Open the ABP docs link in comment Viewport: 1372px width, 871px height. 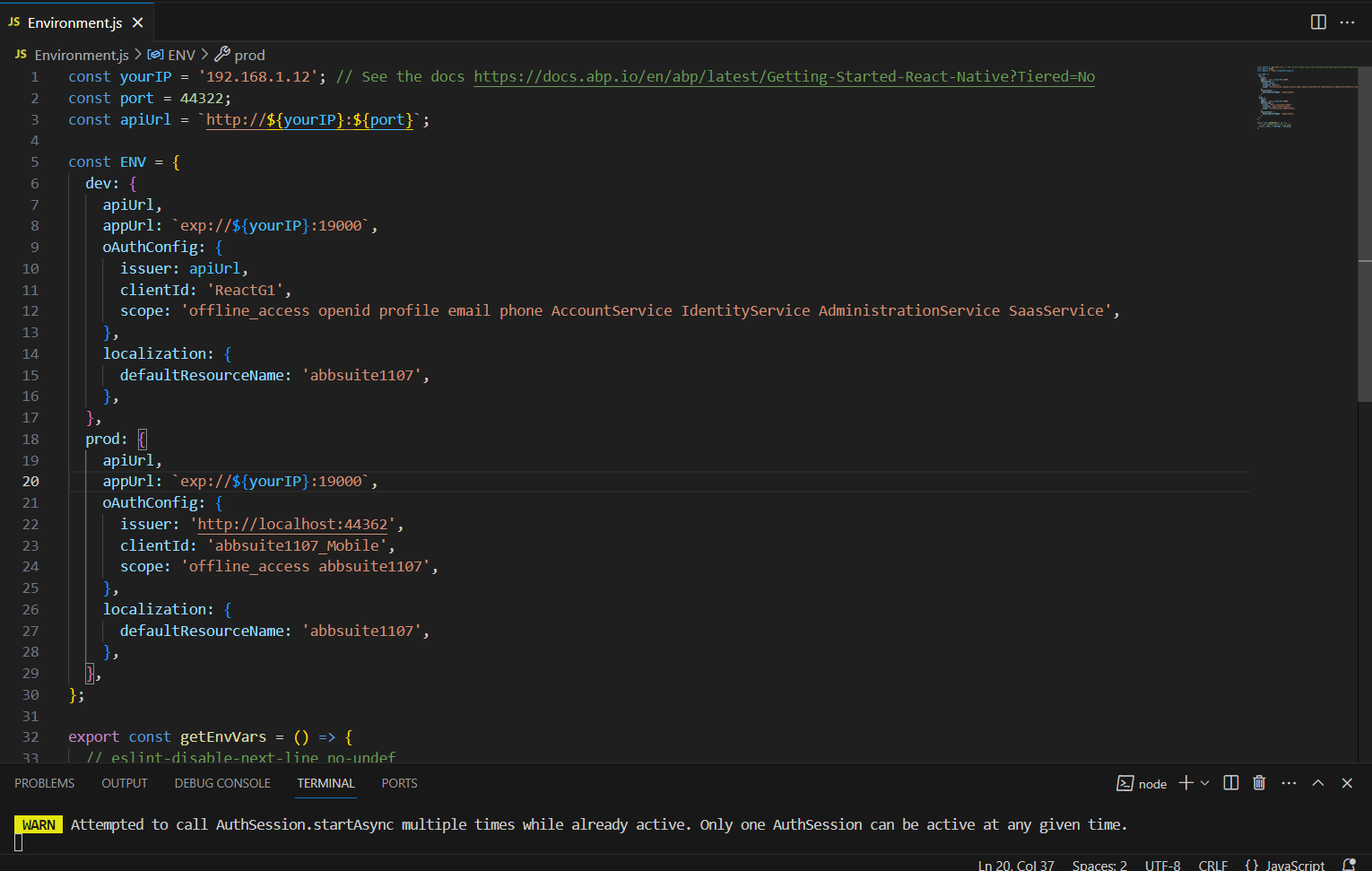click(784, 77)
